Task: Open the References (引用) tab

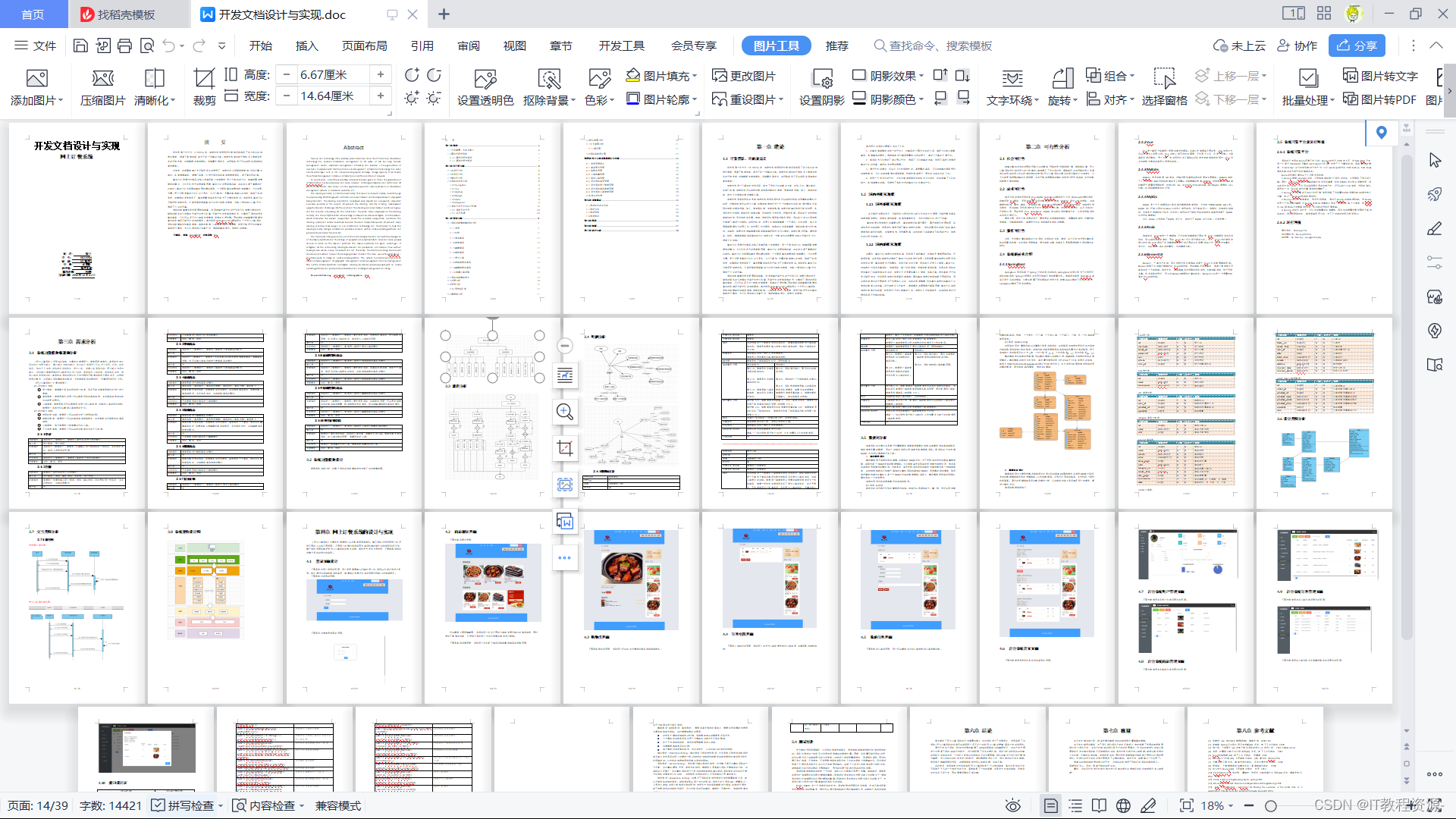Action: coord(422,45)
